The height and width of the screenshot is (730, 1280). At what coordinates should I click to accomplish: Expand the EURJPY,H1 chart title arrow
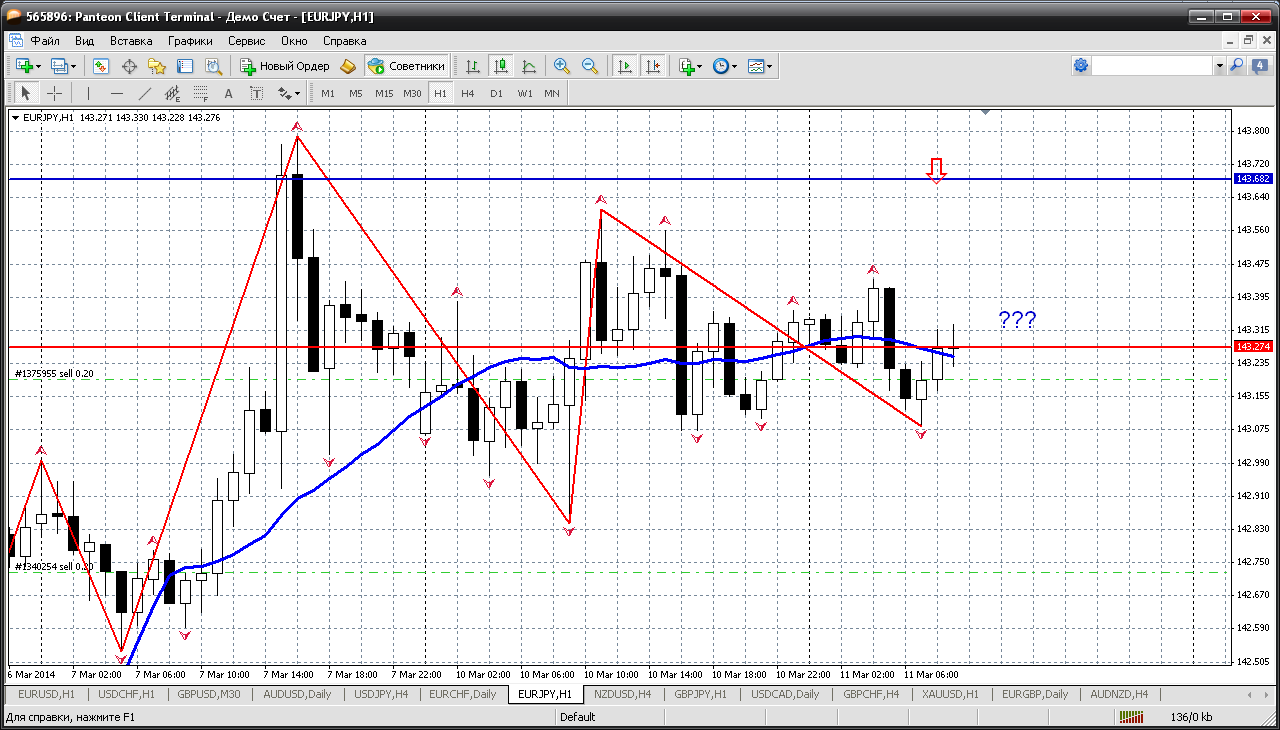[x=15, y=118]
